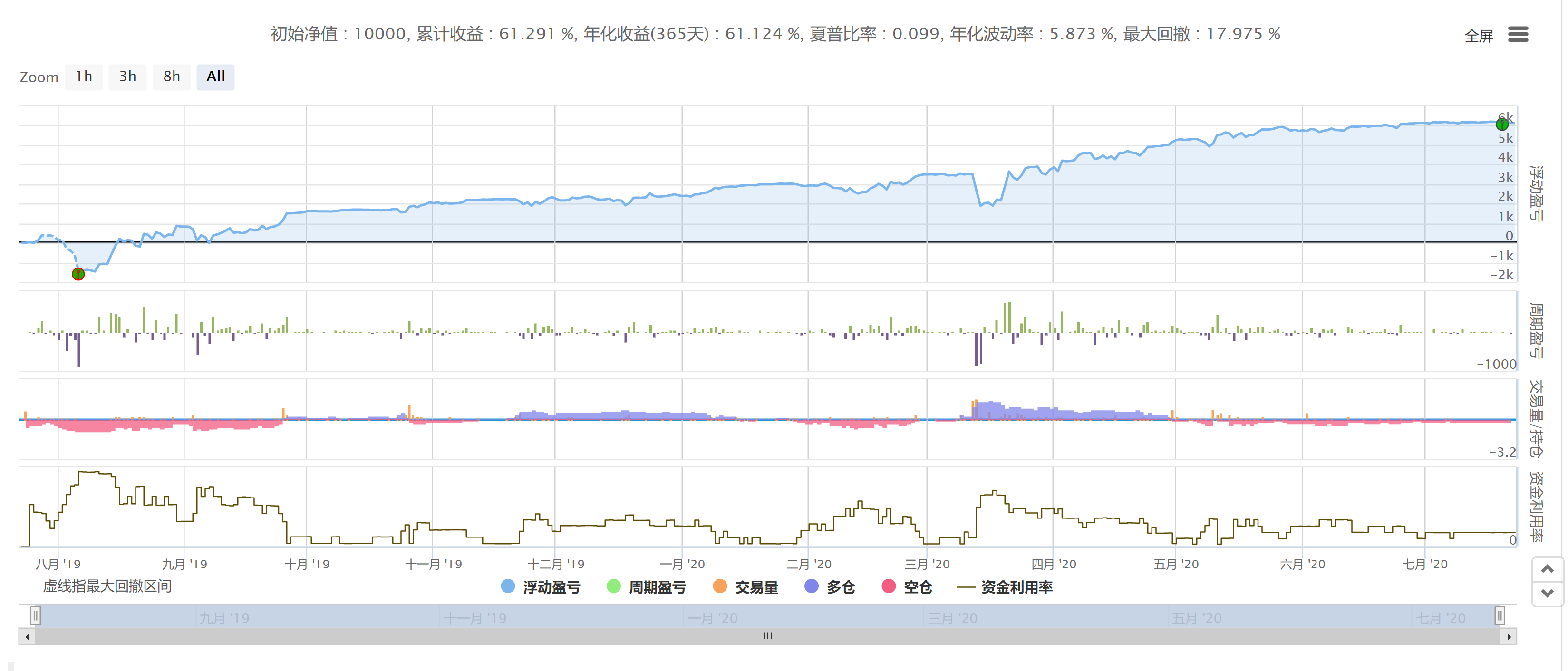This screenshot has width=1568, height=671.
Task: Open the chart hamburger context menu
Action: (x=1518, y=35)
